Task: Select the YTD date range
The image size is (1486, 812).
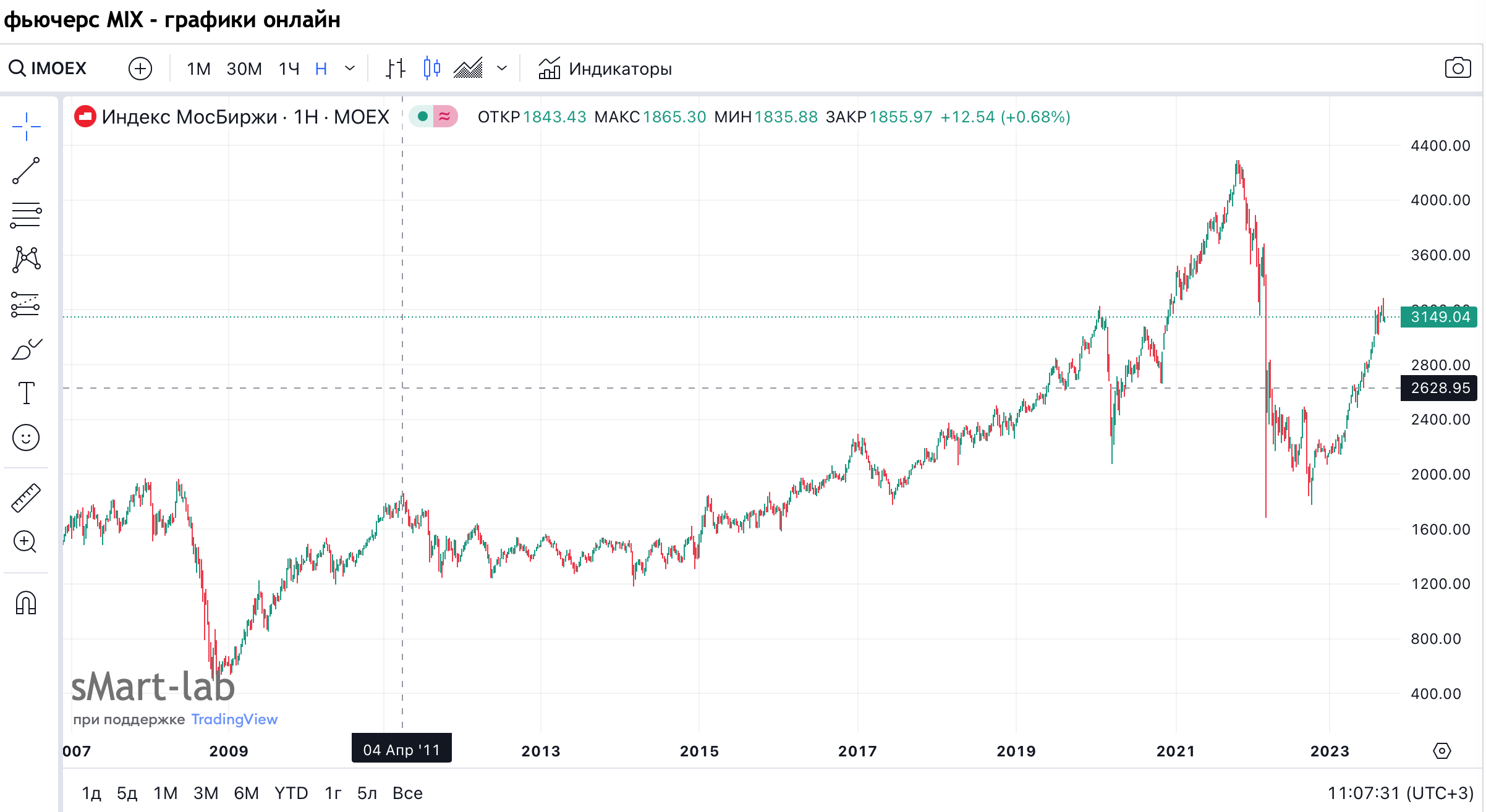Action: (x=291, y=793)
